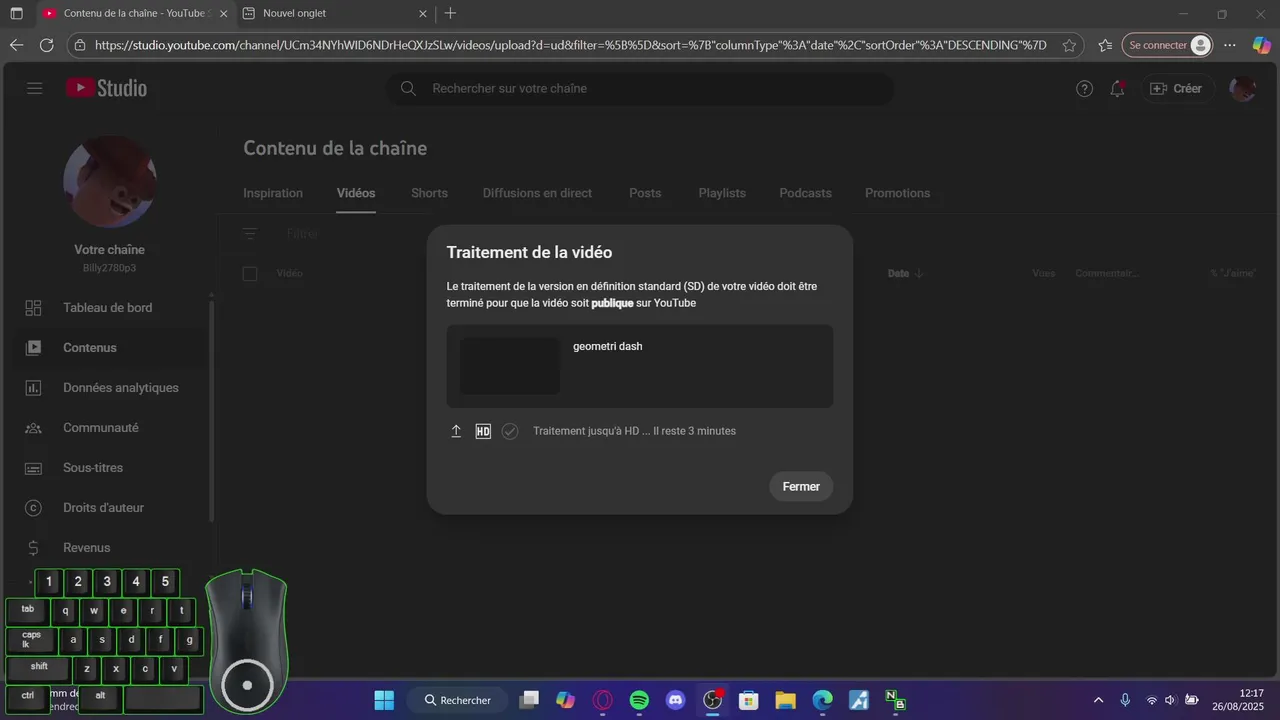Screen dimensions: 1280x720
Task: Open Droits d'auteur in sidebar
Action: click(107, 508)
